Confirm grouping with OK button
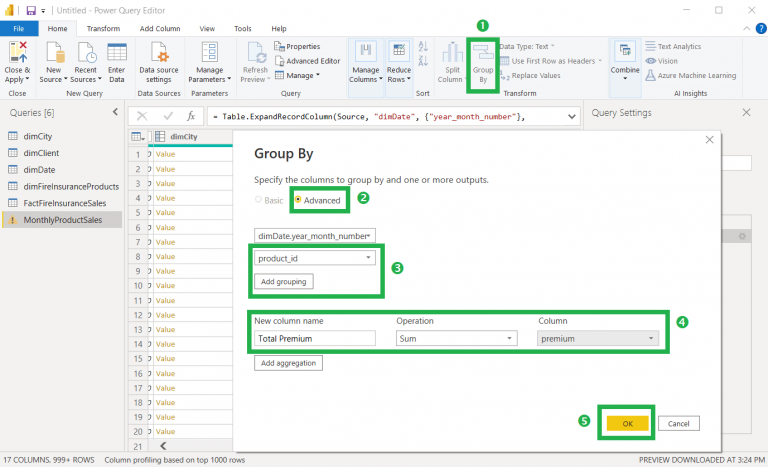The width and height of the screenshot is (768, 467). (627, 423)
